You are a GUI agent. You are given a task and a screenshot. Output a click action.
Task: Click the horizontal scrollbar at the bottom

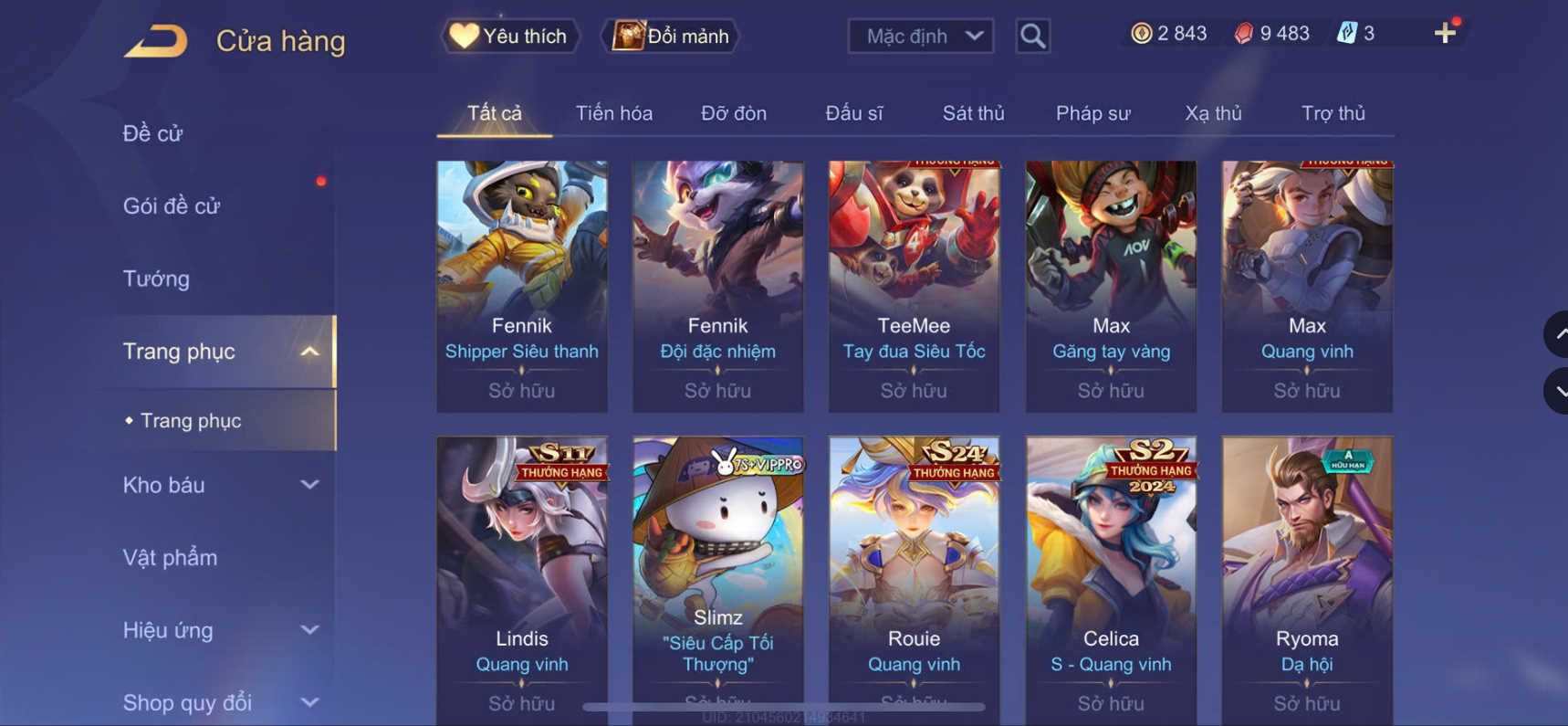coord(783,707)
